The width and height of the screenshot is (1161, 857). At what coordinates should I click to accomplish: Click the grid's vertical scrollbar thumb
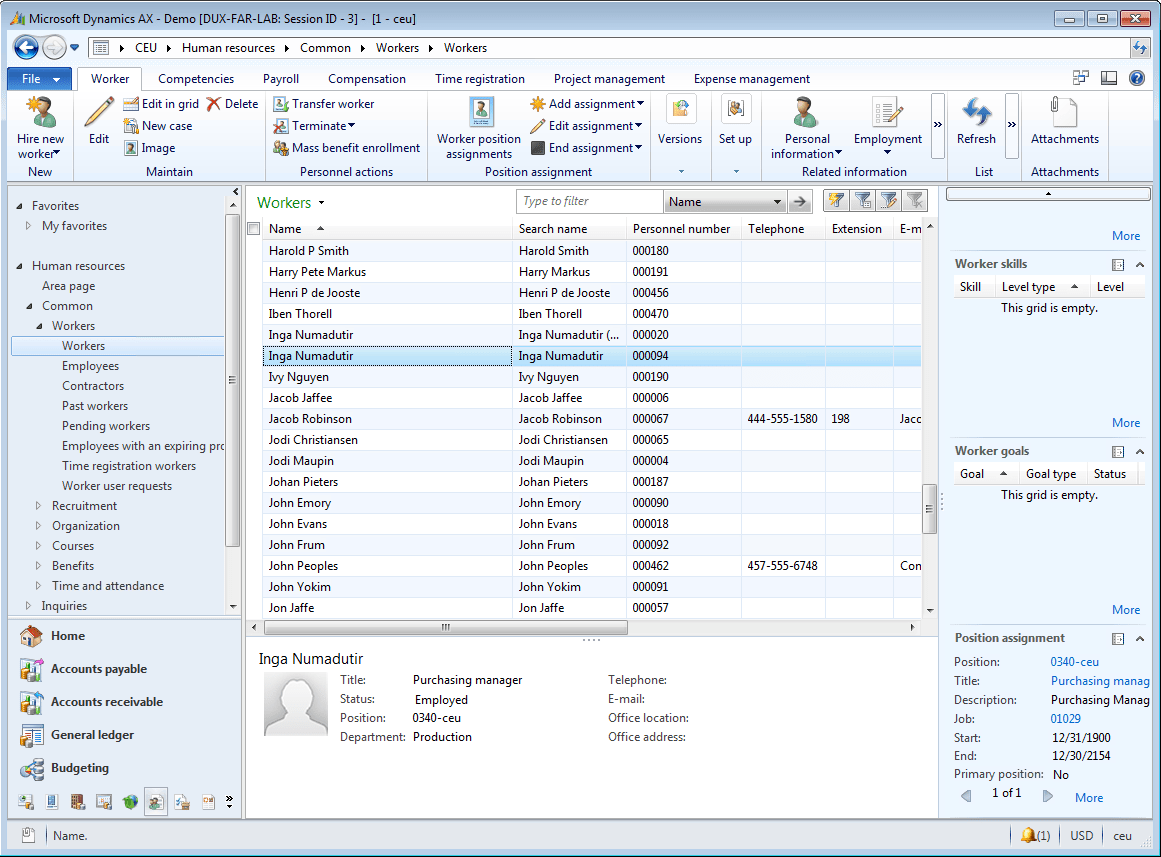pos(929,508)
